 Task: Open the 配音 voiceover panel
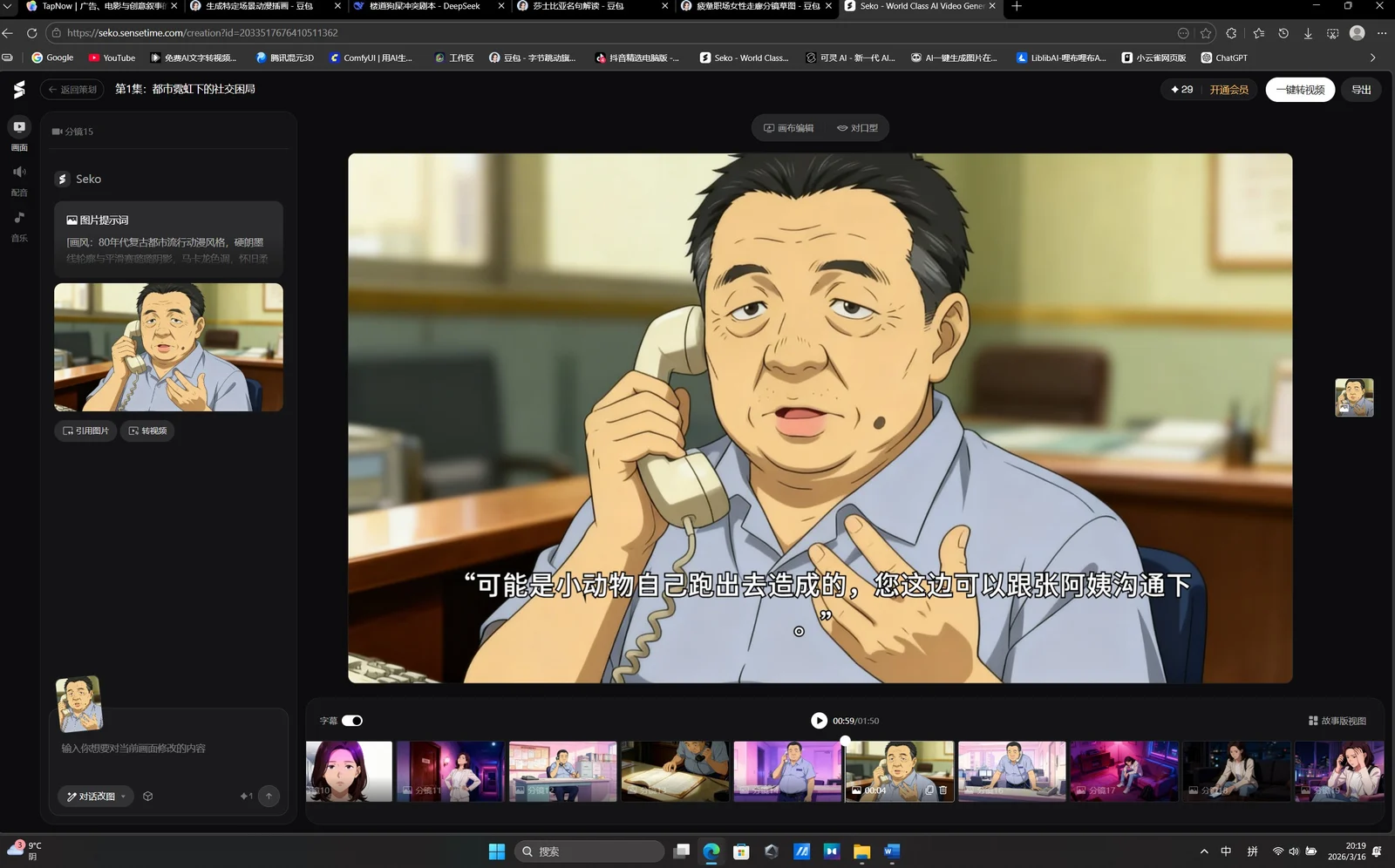pyautogui.click(x=19, y=180)
